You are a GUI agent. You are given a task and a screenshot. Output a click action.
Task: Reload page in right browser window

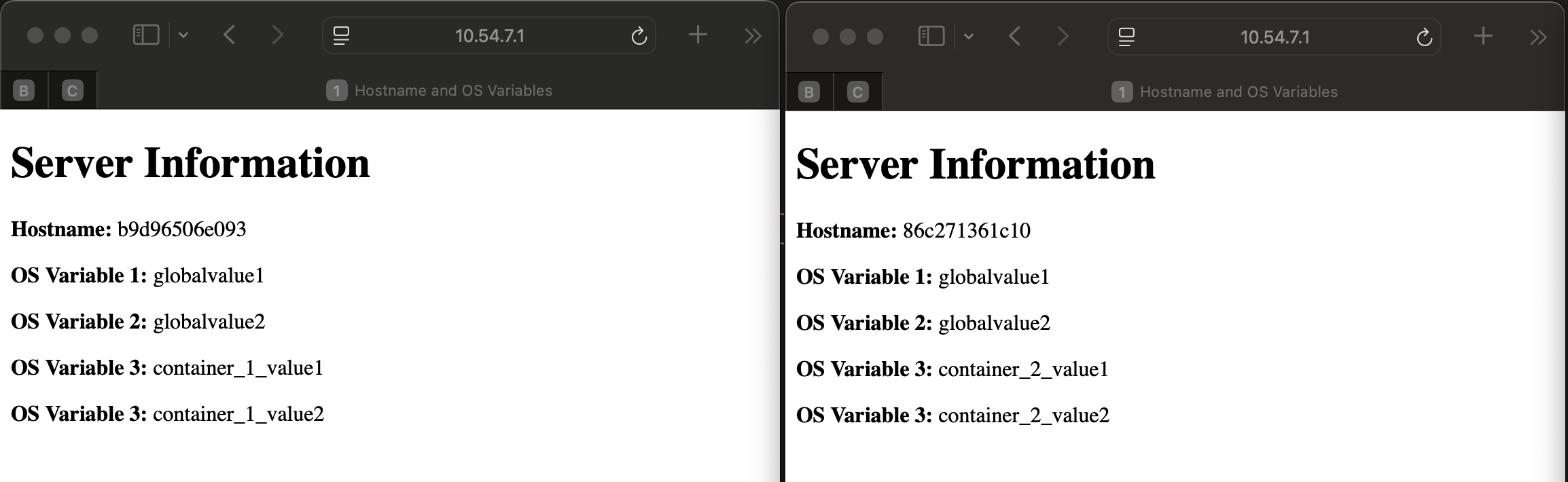[x=1424, y=37]
